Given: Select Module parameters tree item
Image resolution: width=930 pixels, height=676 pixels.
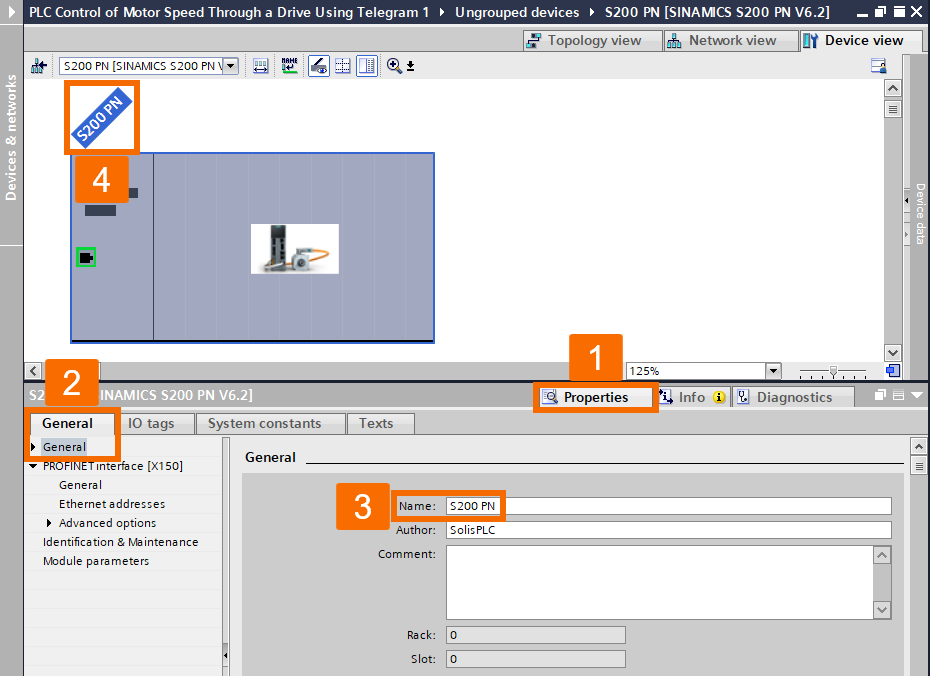Looking at the screenshot, I should click(96, 561).
